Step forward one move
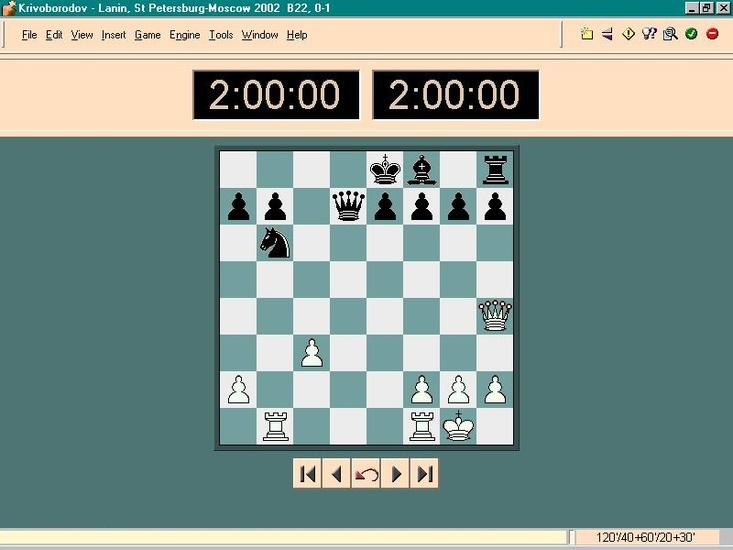 coord(396,474)
